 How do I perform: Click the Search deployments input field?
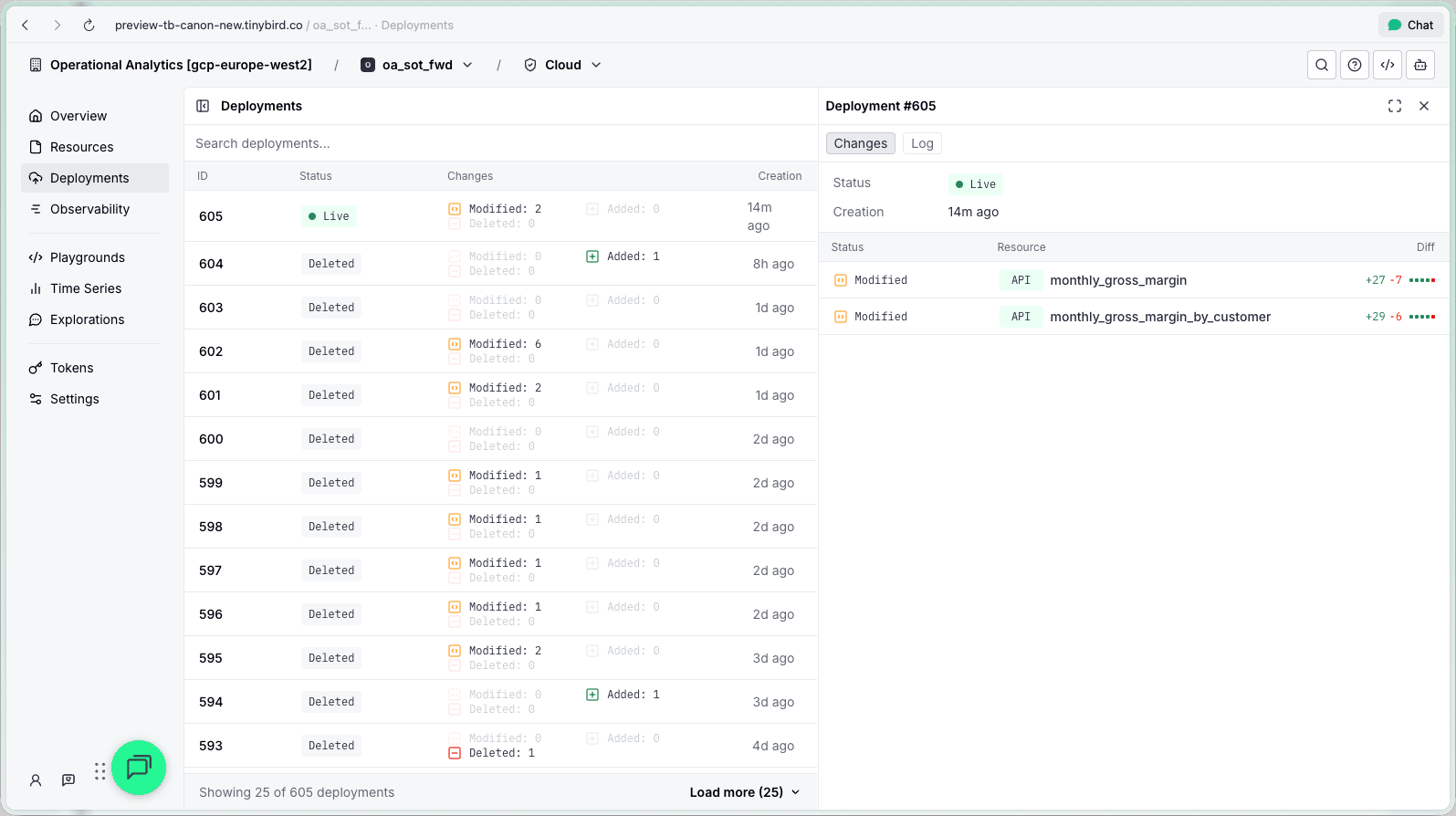pyautogui.click(x=500, y=143)
